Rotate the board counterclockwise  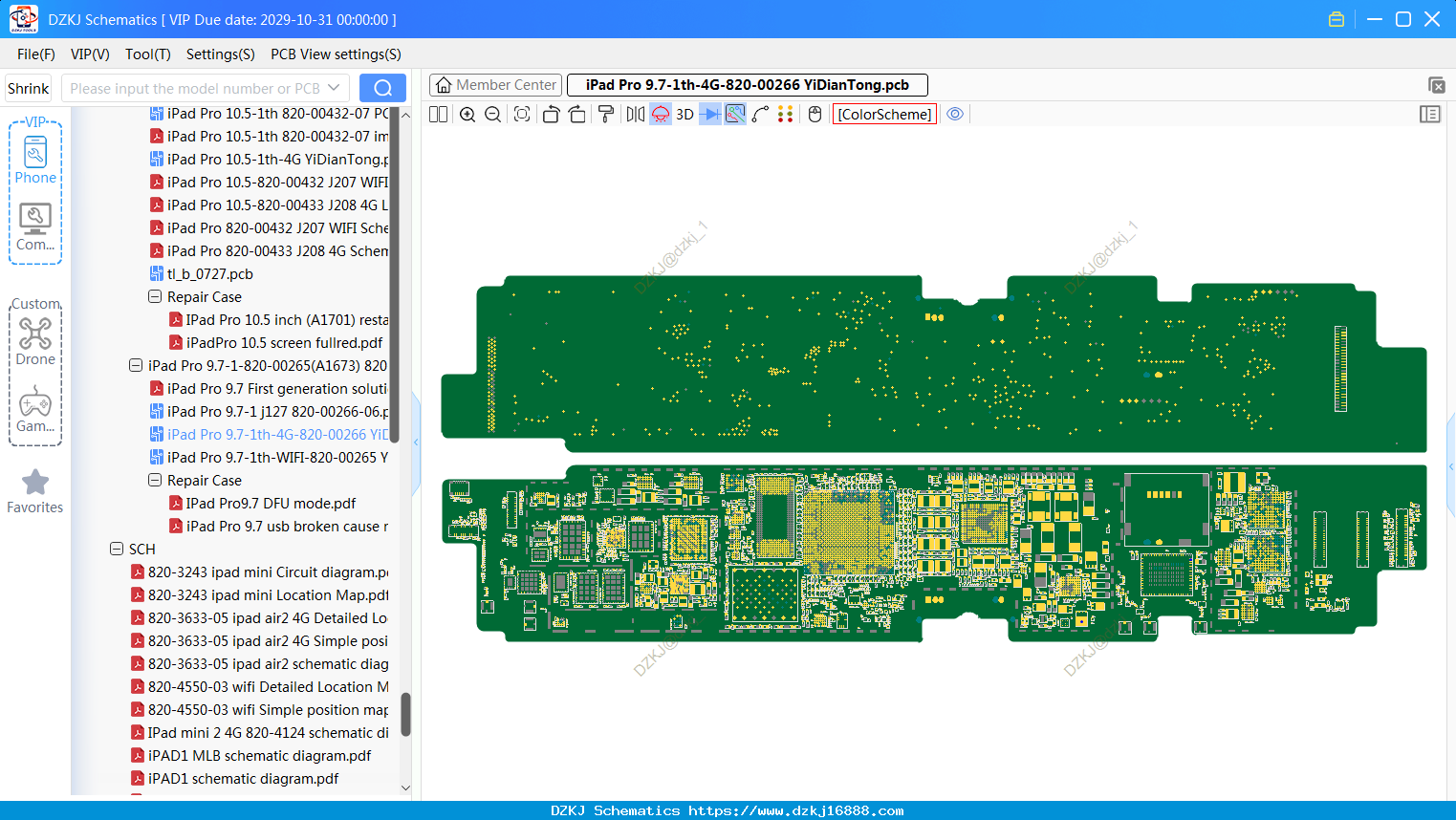click(551, 114)
